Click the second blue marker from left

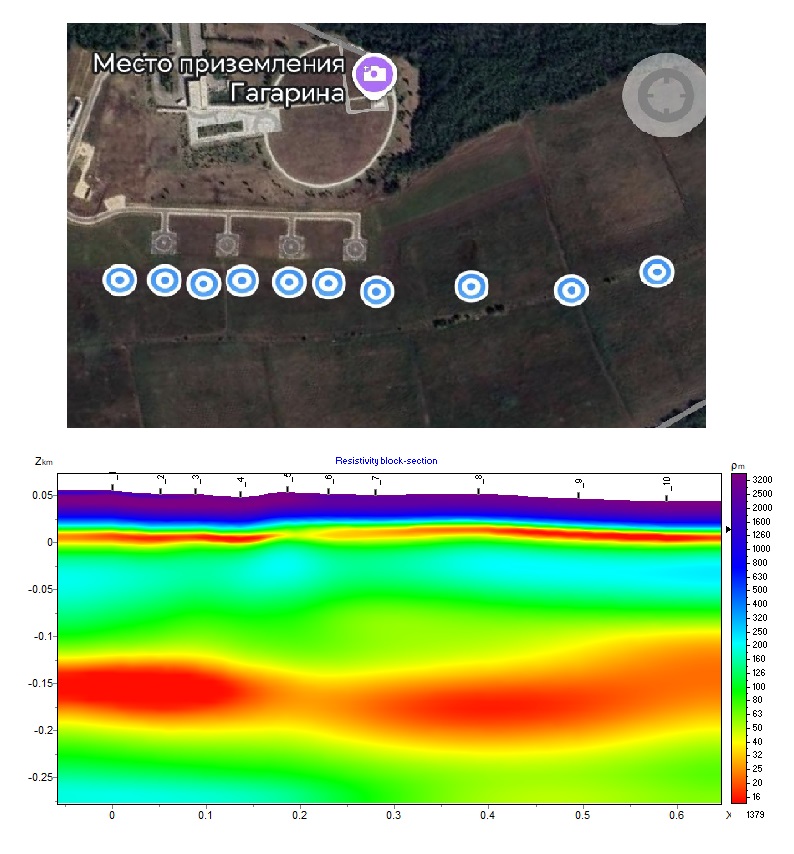tap(164, 281)
